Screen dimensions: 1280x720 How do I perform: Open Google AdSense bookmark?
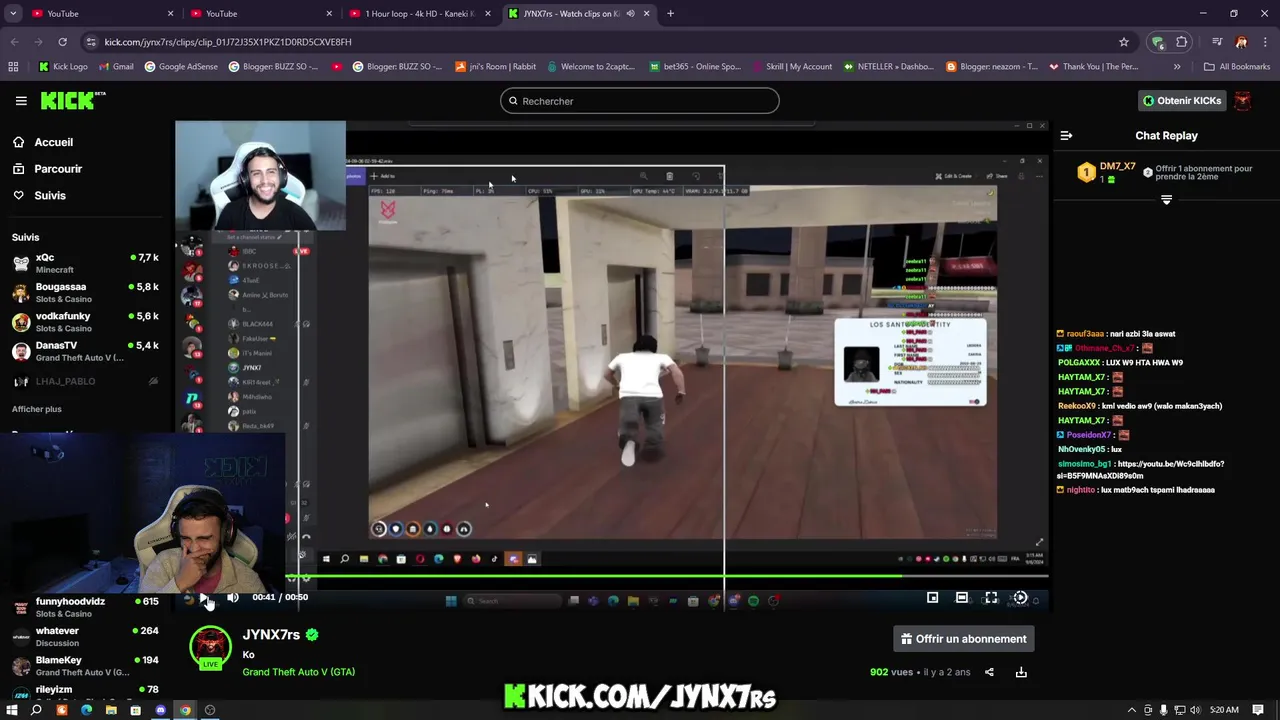[x=180, y=67]
